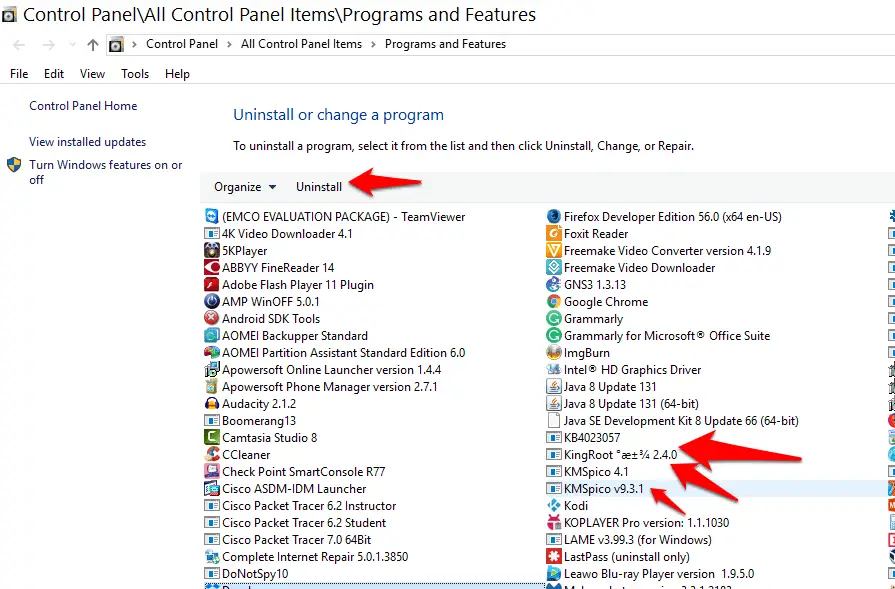Click the Uninstall toolbar button

tap(319, 187)
